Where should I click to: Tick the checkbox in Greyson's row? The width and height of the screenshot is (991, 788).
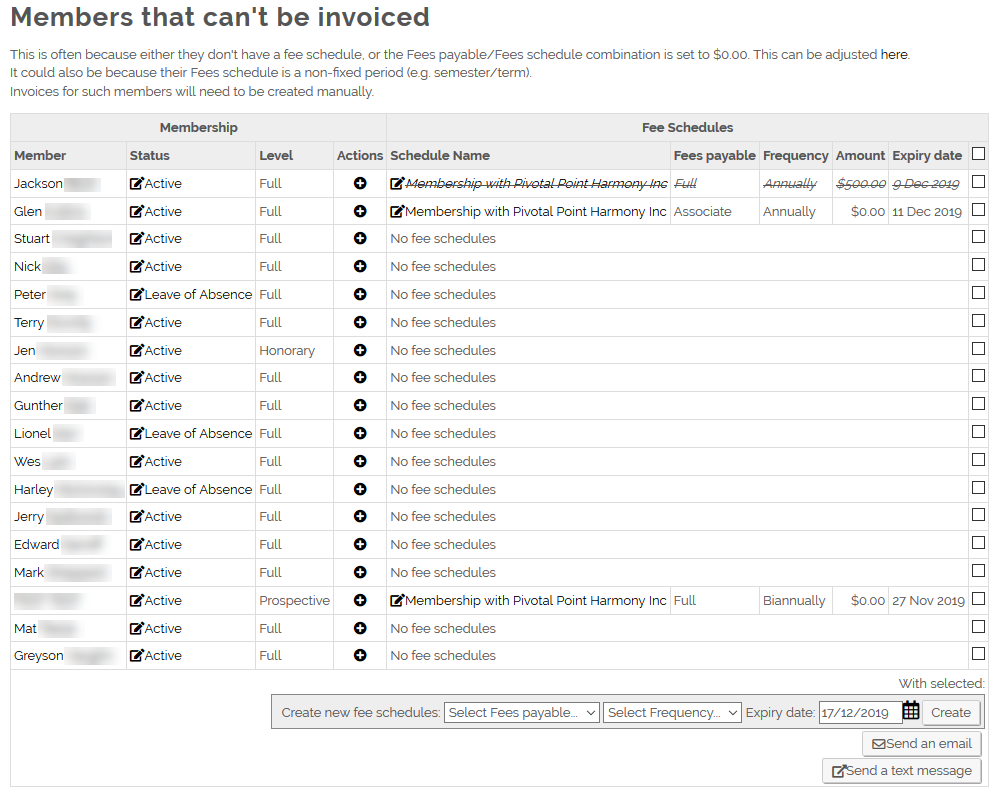[978, 654]
